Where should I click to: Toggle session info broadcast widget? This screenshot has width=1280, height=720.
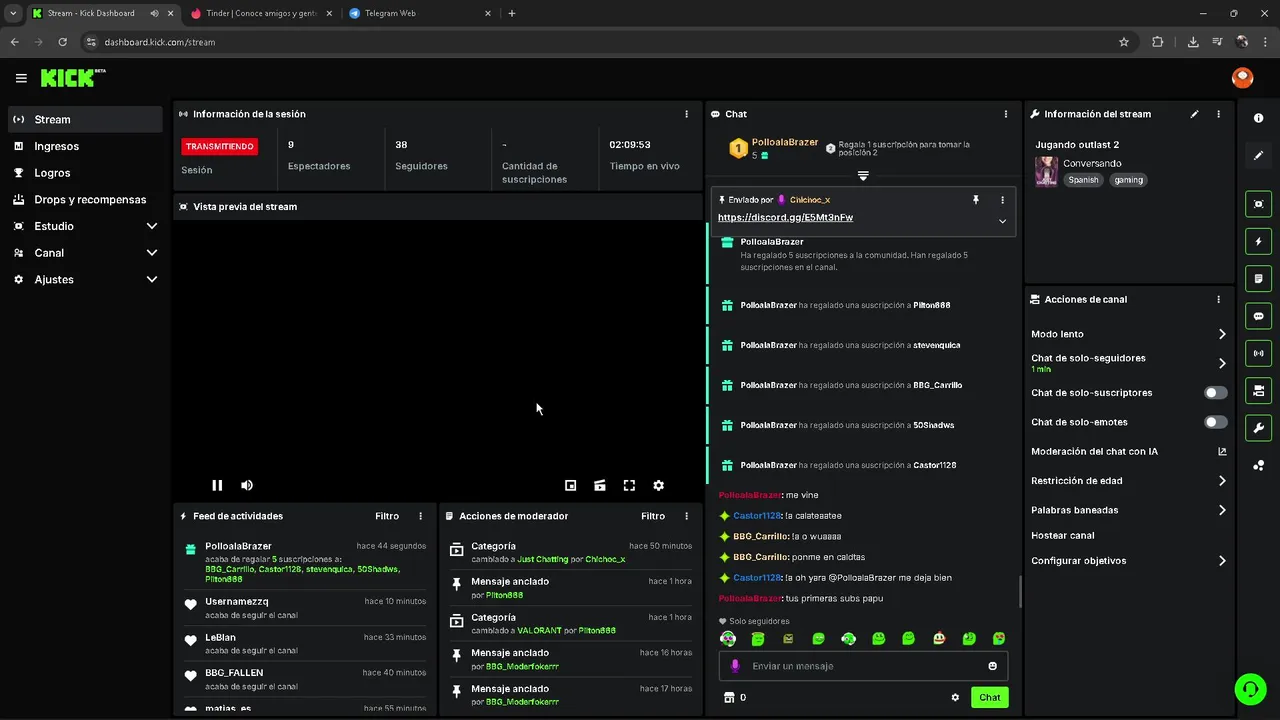(x=1258, y=353)
